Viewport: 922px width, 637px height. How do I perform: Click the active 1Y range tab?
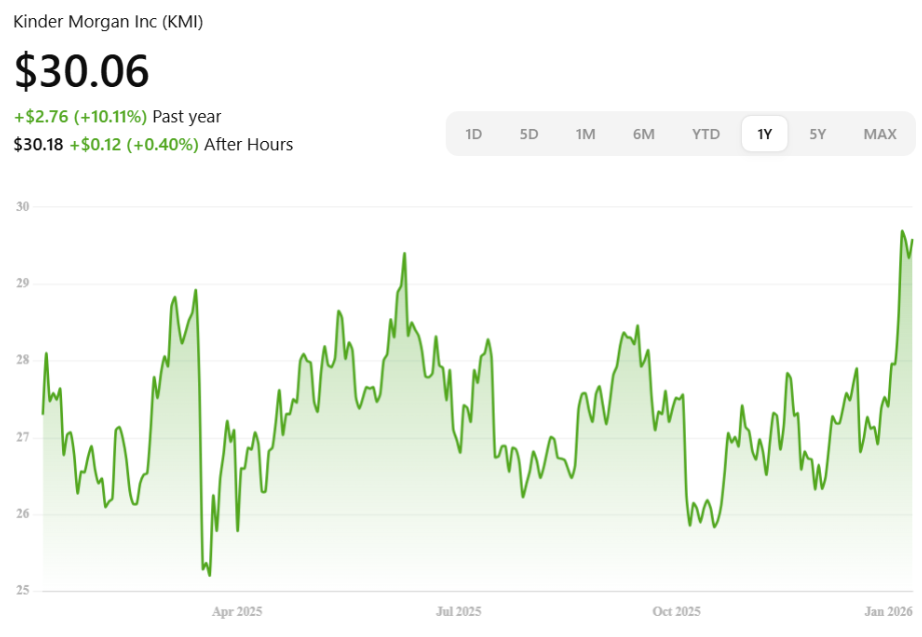tap(764, 134)
